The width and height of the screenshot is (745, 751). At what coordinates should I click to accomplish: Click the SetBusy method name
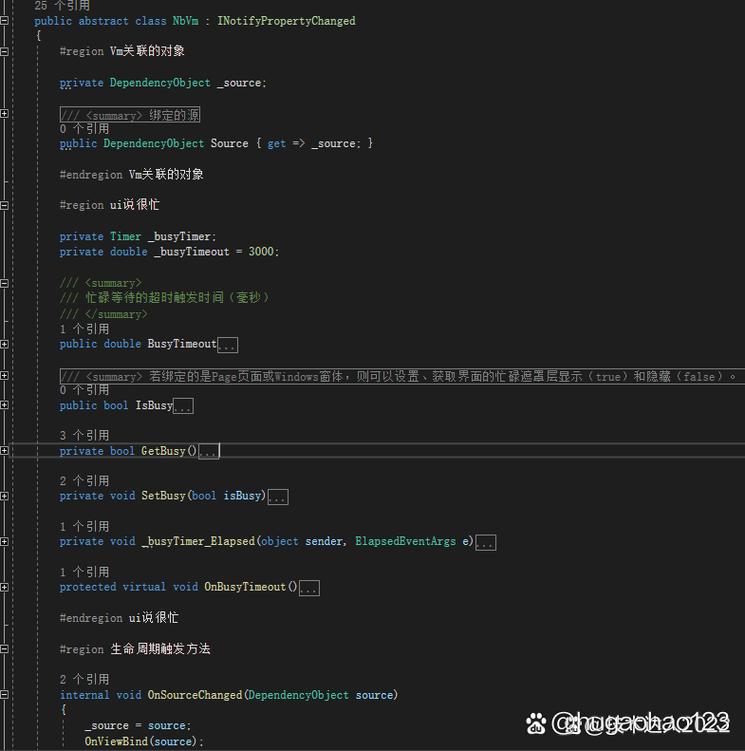pyautogui.click(x=163, y=496)
